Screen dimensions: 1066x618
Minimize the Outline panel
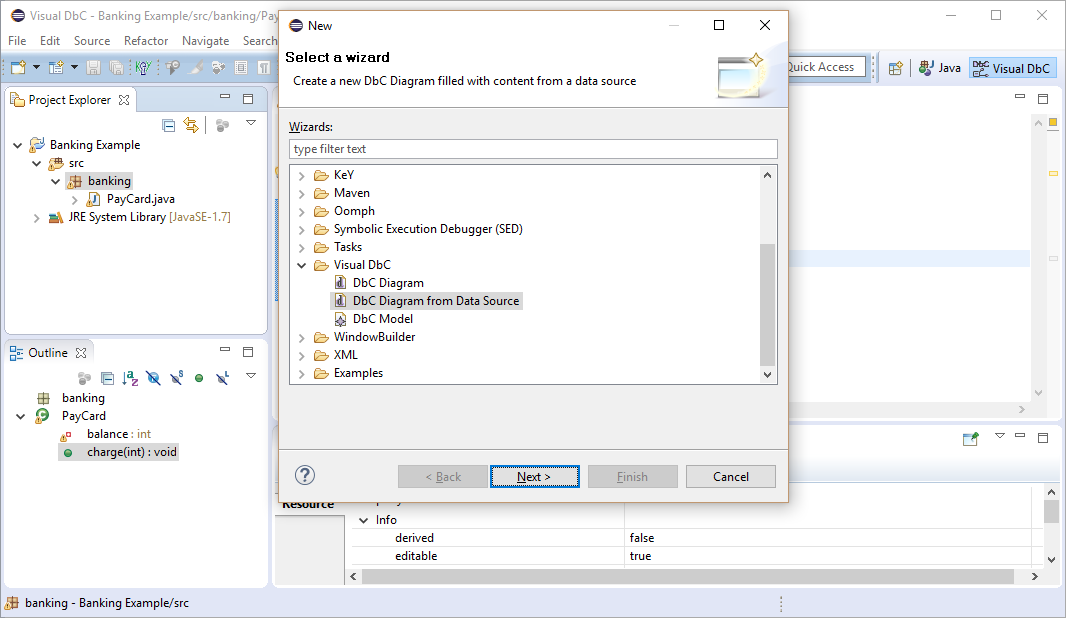point(225,350)
